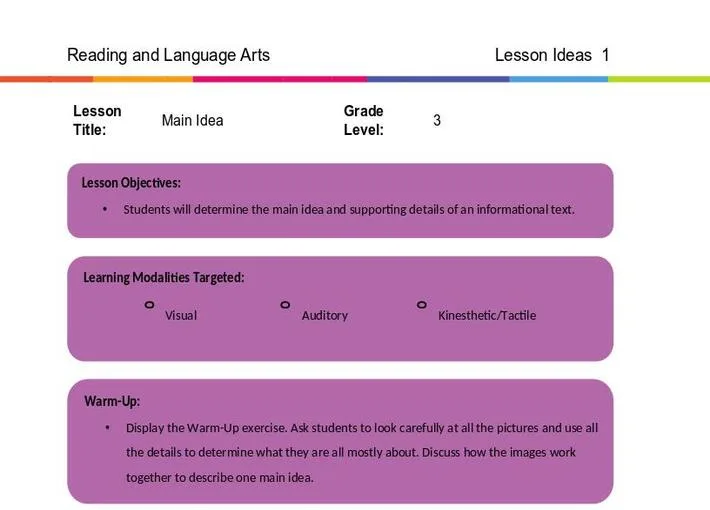Screen dimensions: 710x510
Task: Click the Visual label text
Action: [181, 315]
